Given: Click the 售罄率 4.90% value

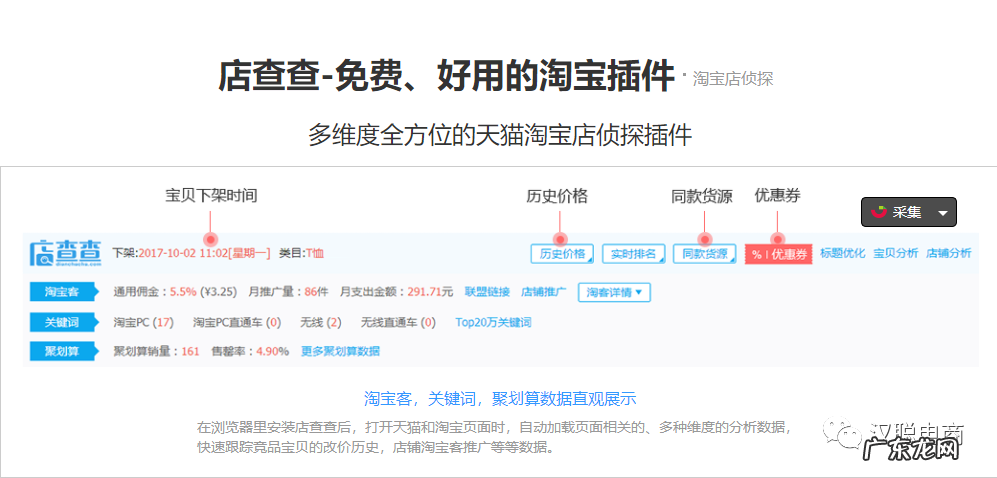Looking at the screenshot, I should pos(273,351).
